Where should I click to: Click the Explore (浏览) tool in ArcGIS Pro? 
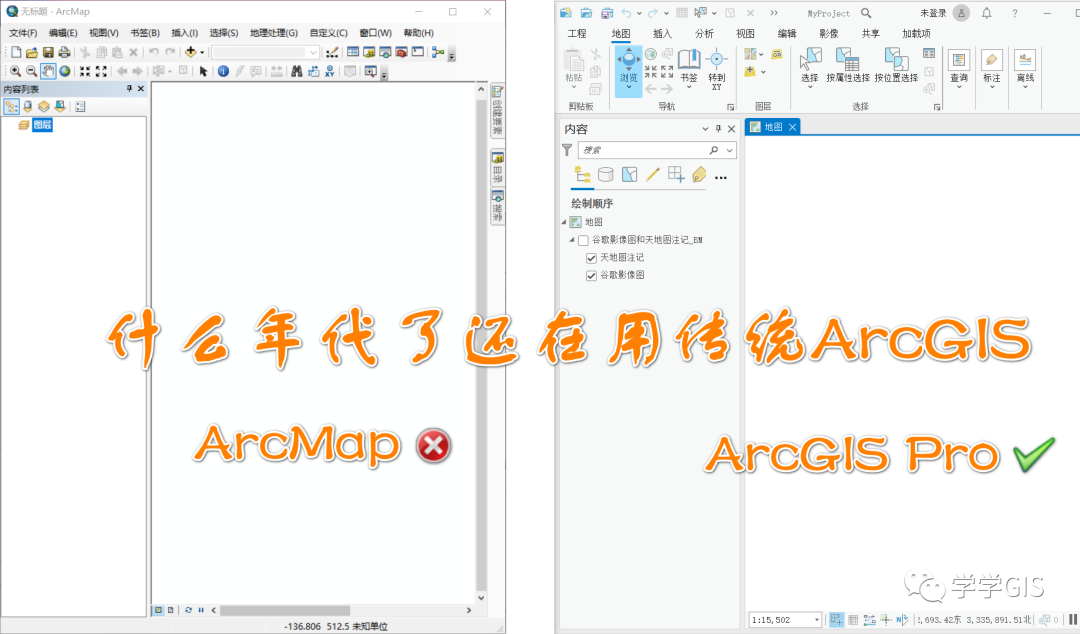click(x=628, y=72)
